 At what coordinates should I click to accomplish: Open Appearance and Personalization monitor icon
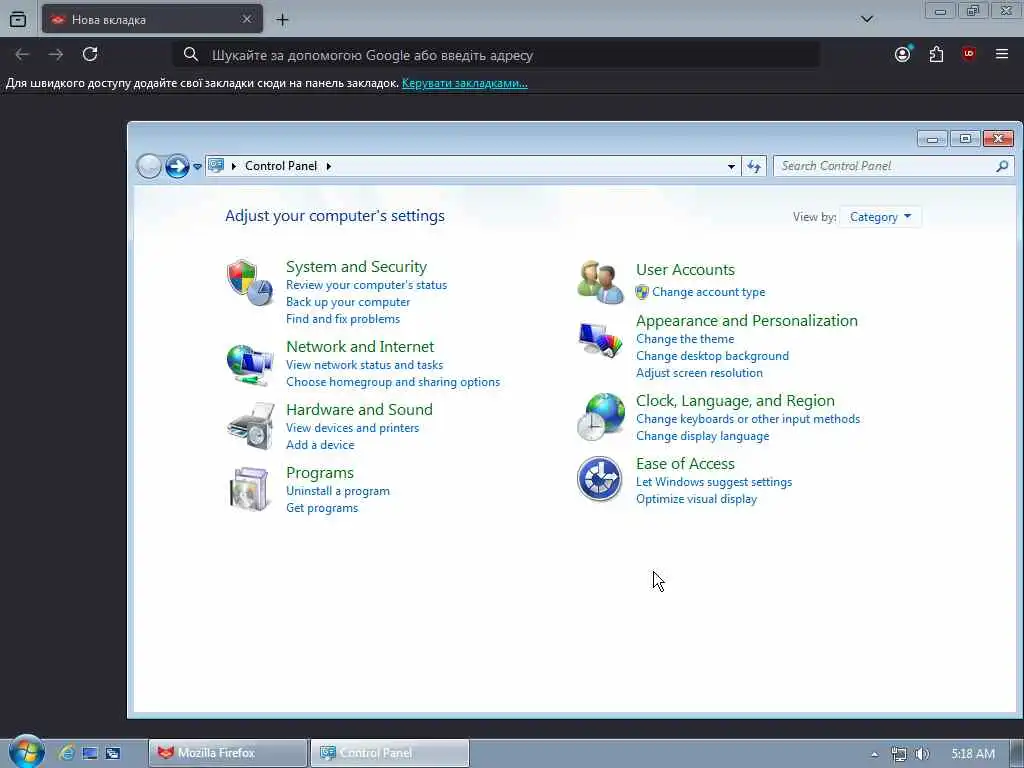coord(600,340)
